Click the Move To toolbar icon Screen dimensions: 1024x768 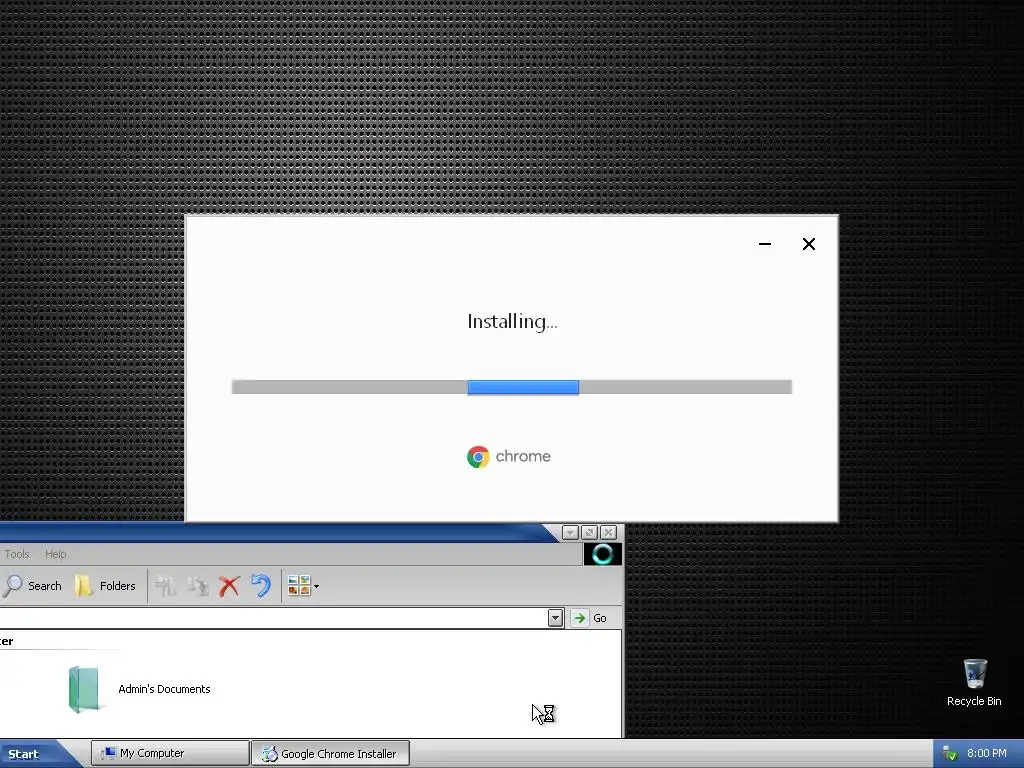166,586
